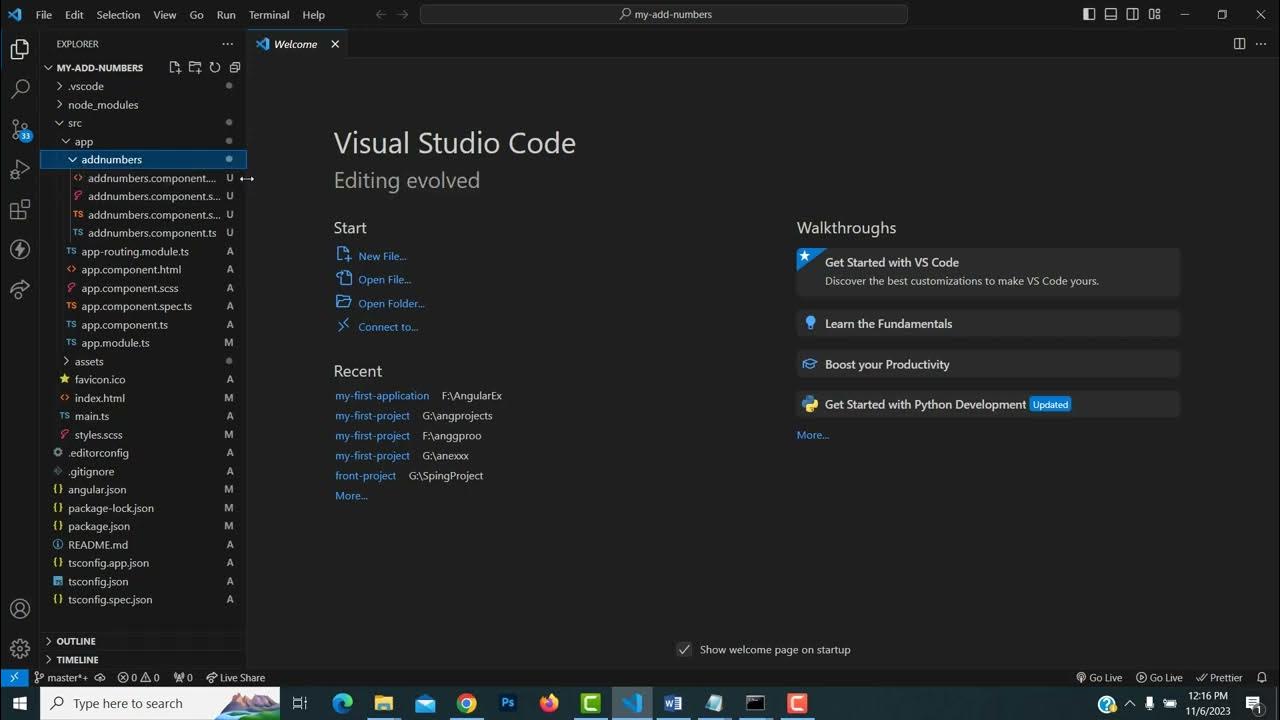1280x720 pixels.
Task: Expand the OUTLINE section
Action: [x=143, y=641]
